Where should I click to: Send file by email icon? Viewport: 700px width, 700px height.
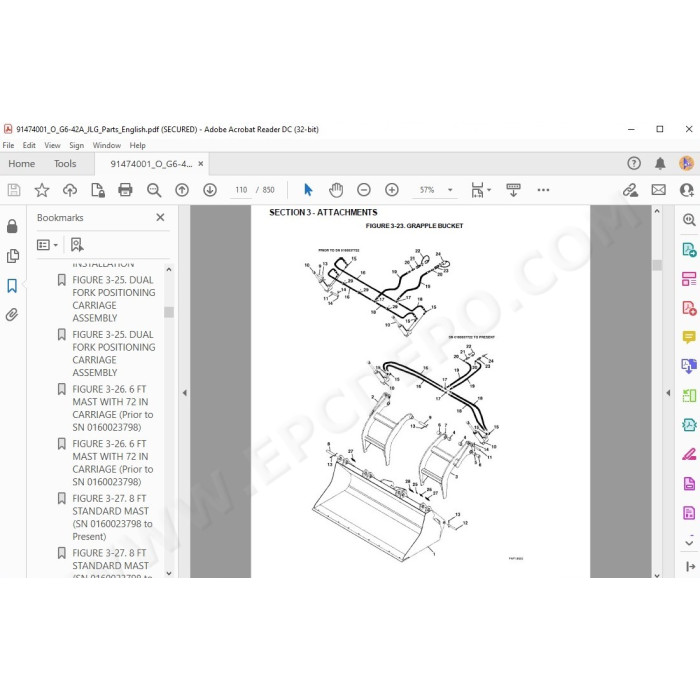tap(658, 190)
